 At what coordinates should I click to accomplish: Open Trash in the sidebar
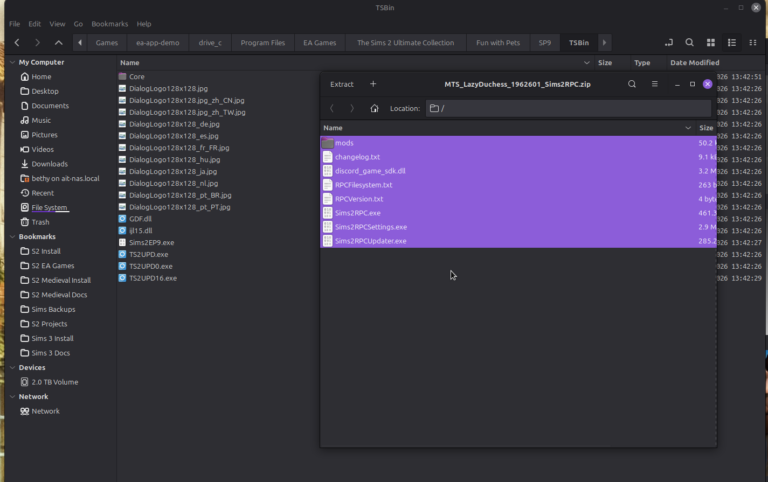[40, 222]
